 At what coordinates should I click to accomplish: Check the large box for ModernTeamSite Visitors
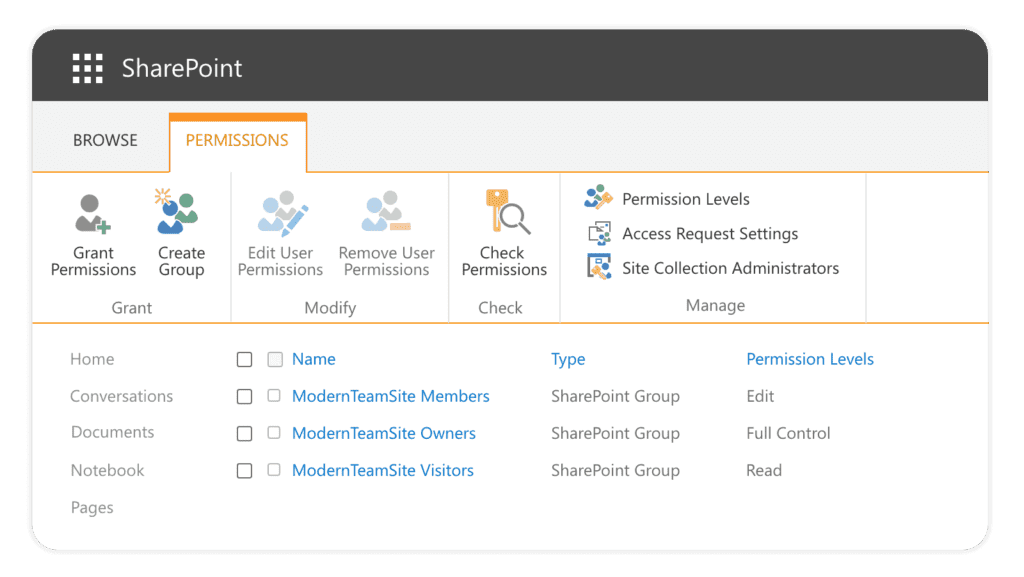(244, 471)
